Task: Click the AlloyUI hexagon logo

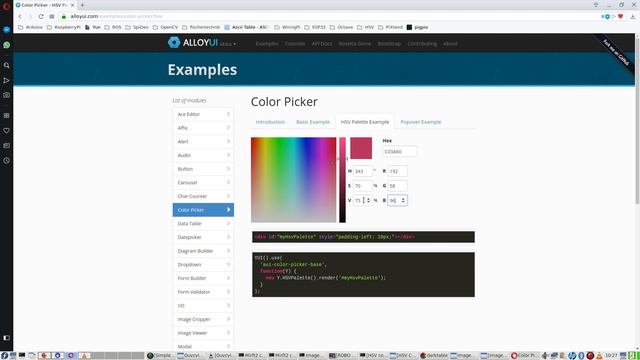Action: 174,42
